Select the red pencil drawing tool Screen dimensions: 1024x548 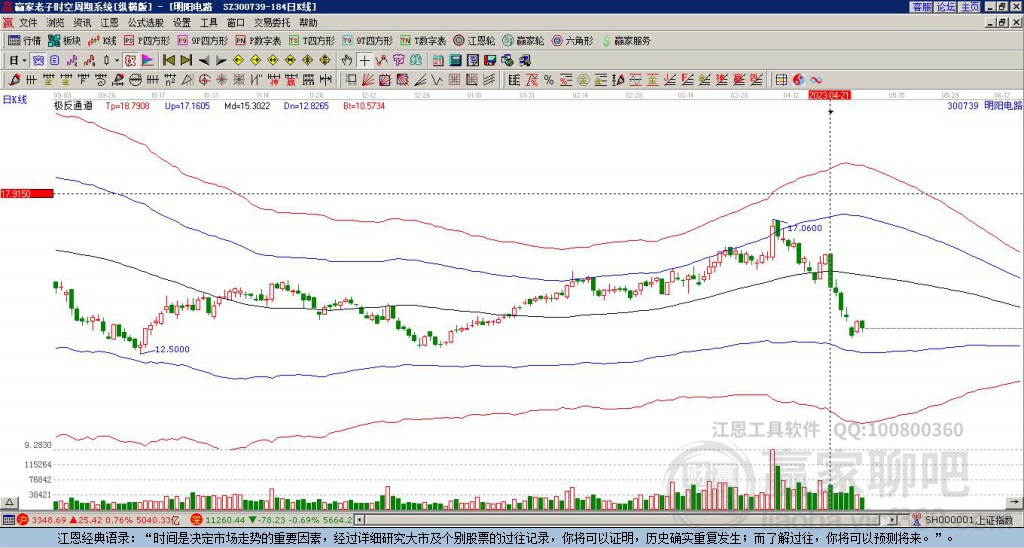click(x=14, y=80)
